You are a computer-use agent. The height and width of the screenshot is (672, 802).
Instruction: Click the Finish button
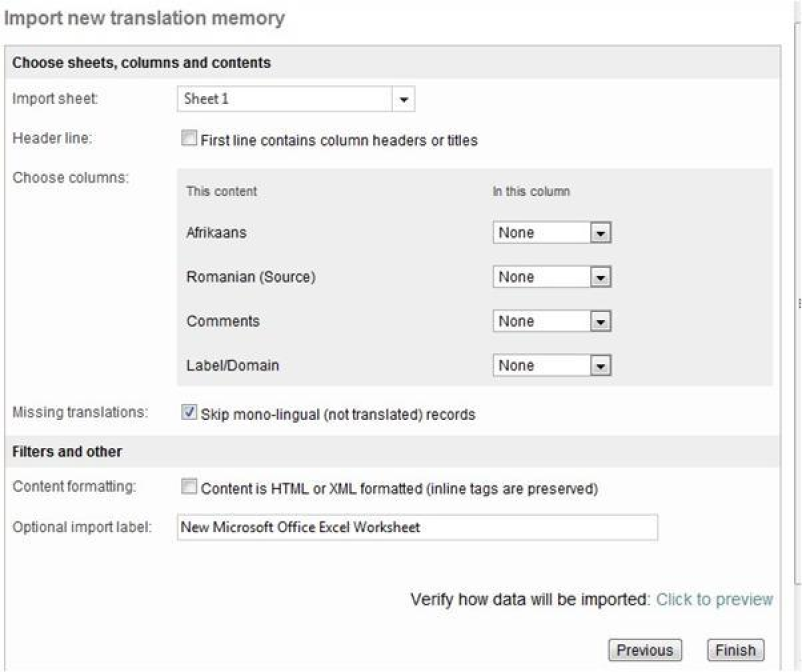click(735, 650)
